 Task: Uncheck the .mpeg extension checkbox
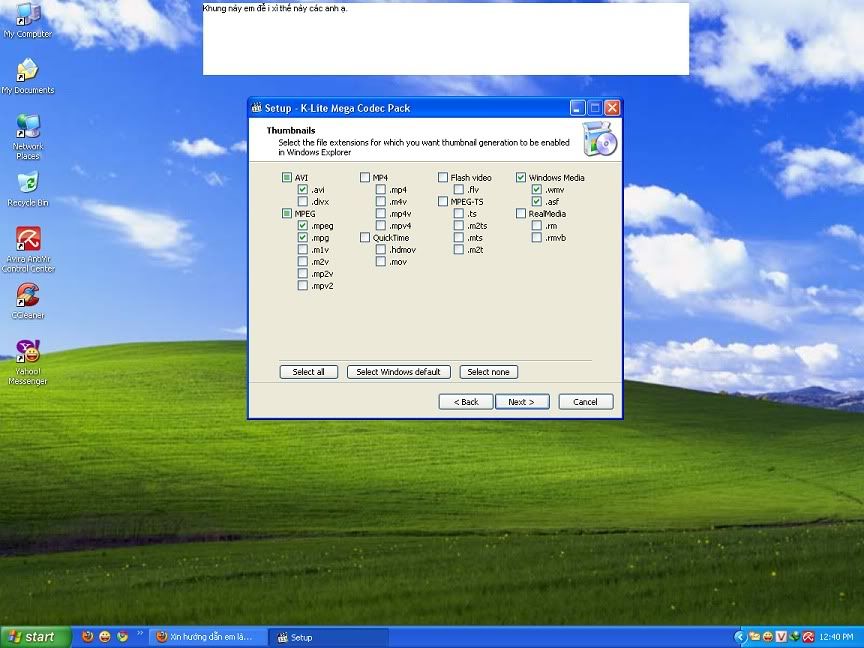(x=303, y=225)
